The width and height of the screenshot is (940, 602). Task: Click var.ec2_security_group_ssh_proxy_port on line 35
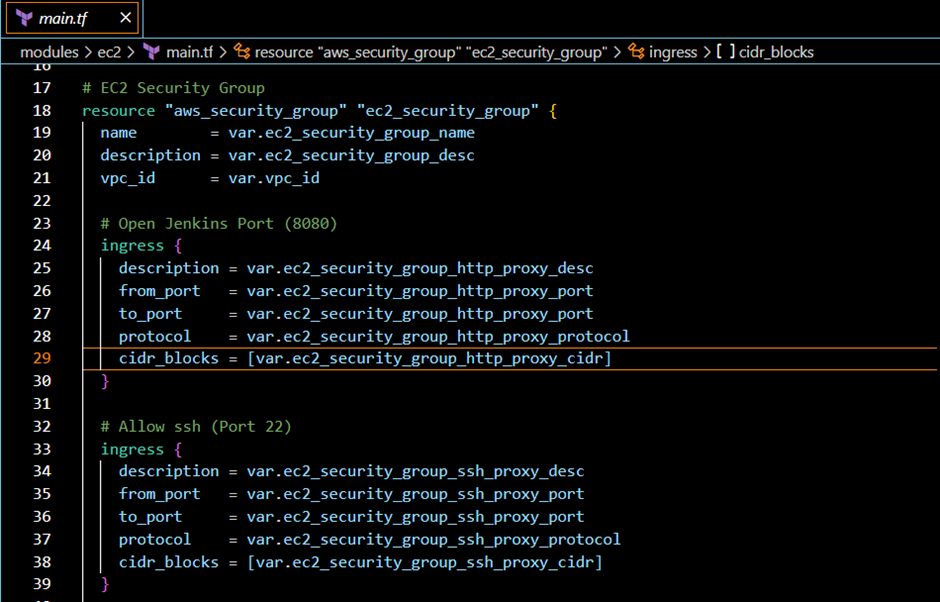click(415, 495)
